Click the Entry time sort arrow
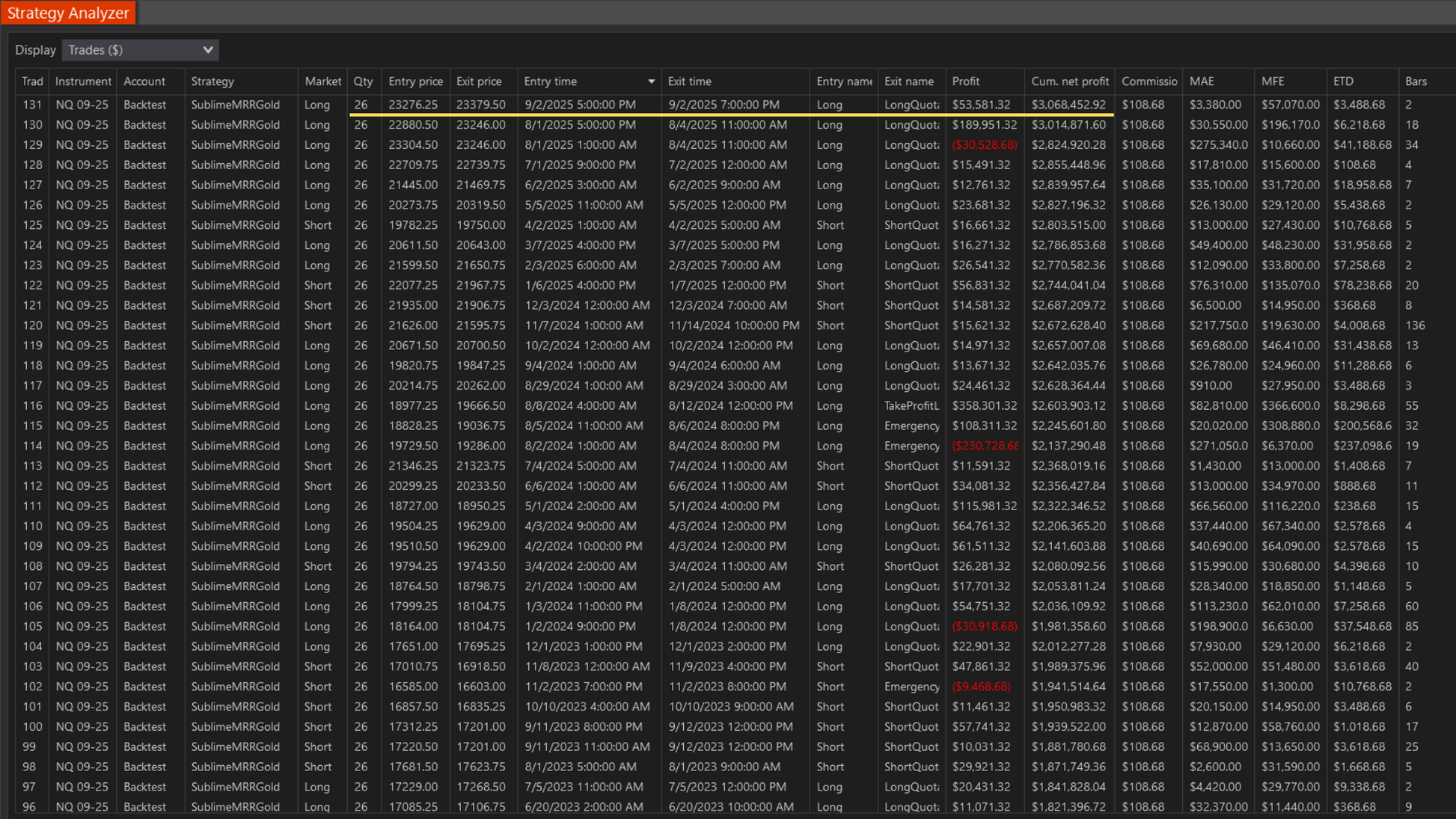This screenshot has width=1456, height=819. click(x=651, y=82)
